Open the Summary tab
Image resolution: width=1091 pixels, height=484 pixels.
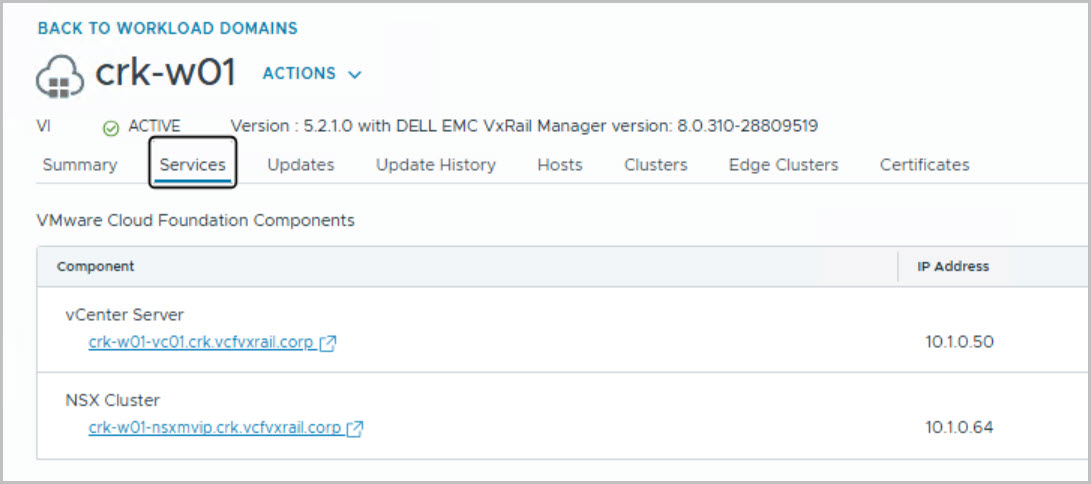80,165
